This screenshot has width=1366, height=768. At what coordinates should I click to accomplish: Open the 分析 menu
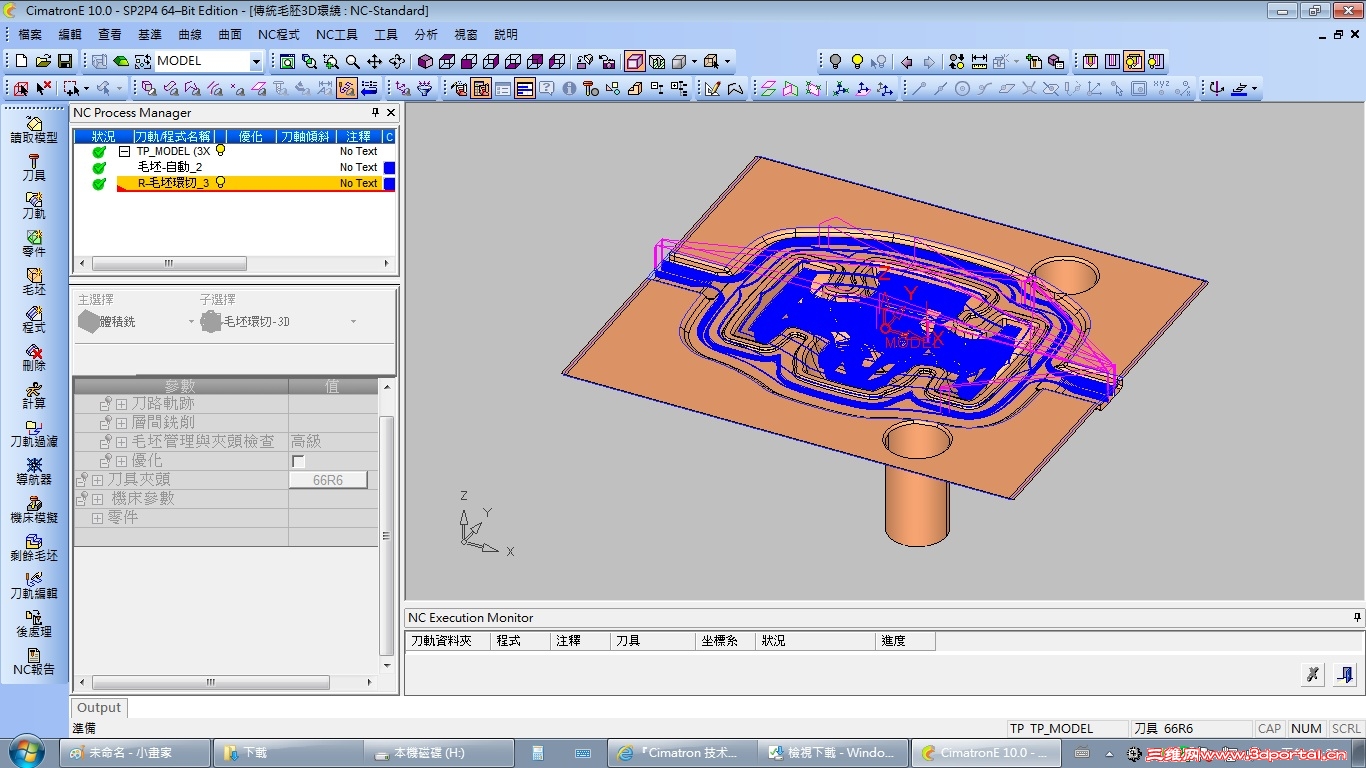coord(426,34)
